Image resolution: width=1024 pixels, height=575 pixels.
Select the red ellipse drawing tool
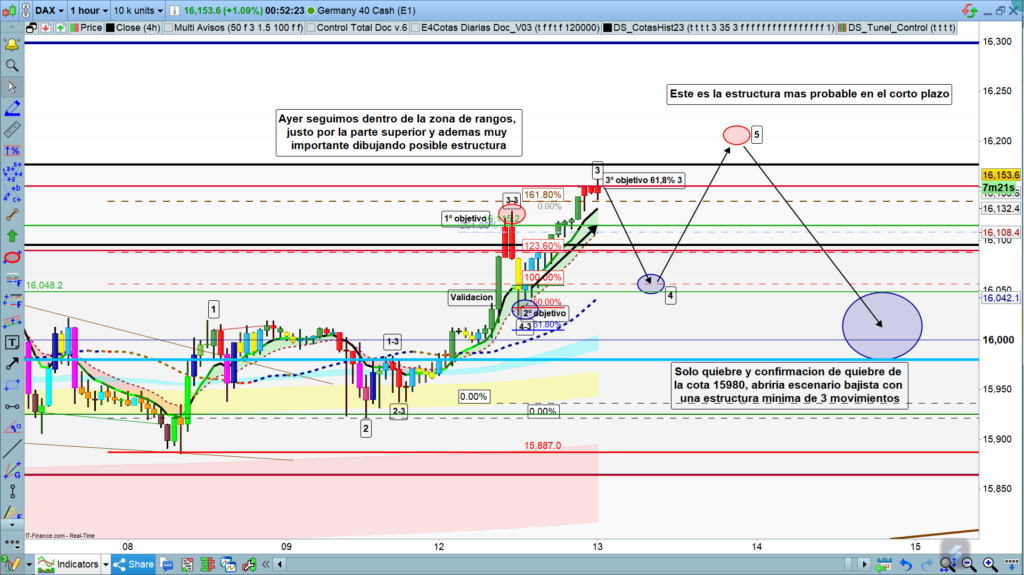click(x=12, y=257)
